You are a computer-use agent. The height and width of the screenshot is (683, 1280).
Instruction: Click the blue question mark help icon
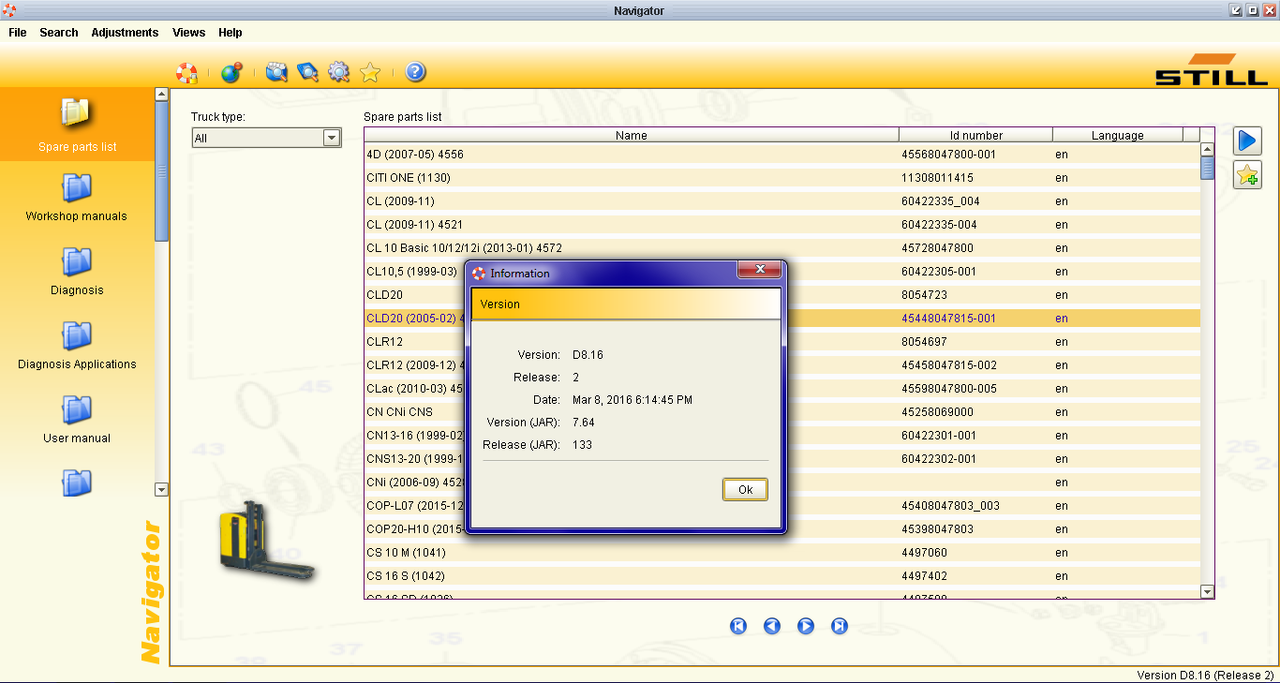(416, 72)
